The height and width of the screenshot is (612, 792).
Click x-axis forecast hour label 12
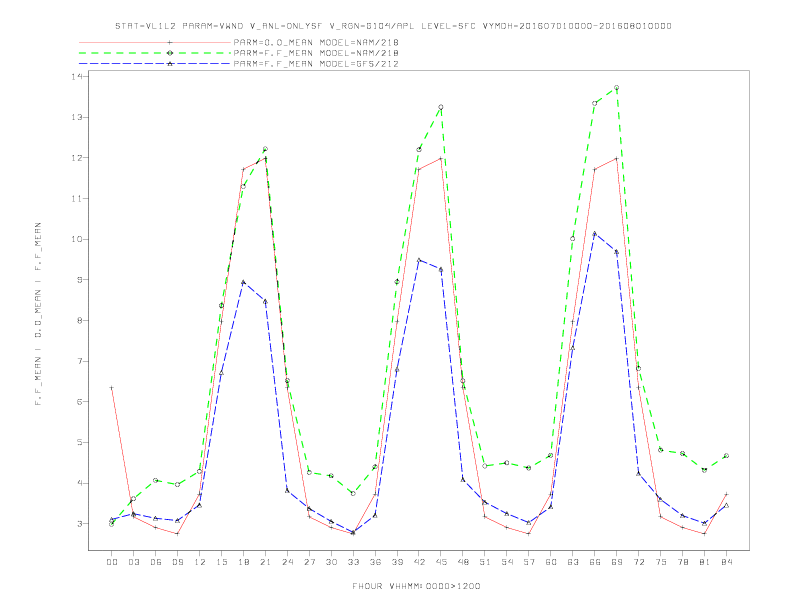pyautogui.click(x=200, y=562)
